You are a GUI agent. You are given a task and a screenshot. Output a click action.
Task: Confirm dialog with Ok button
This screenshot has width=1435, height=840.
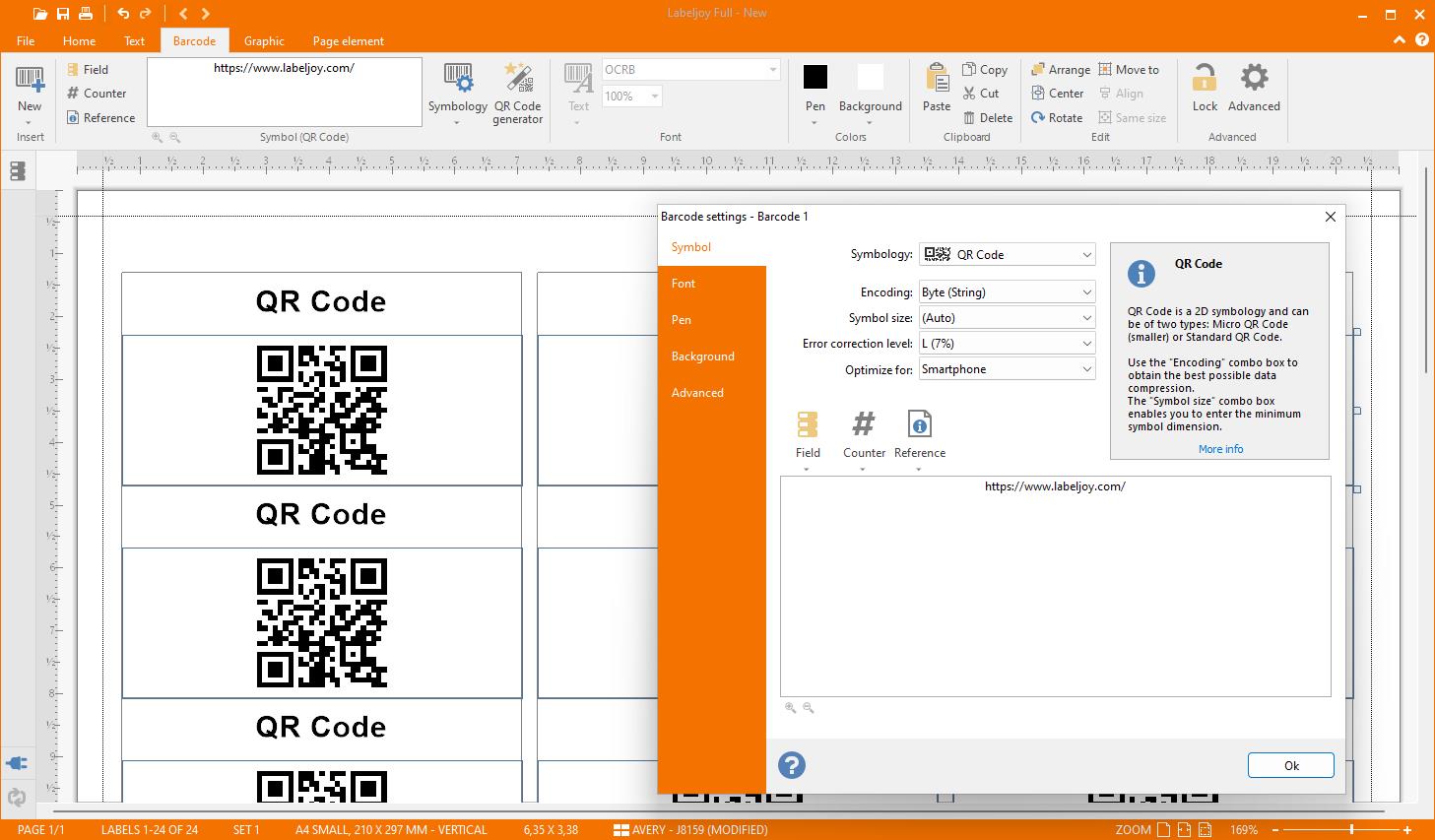pos(1291,765)
